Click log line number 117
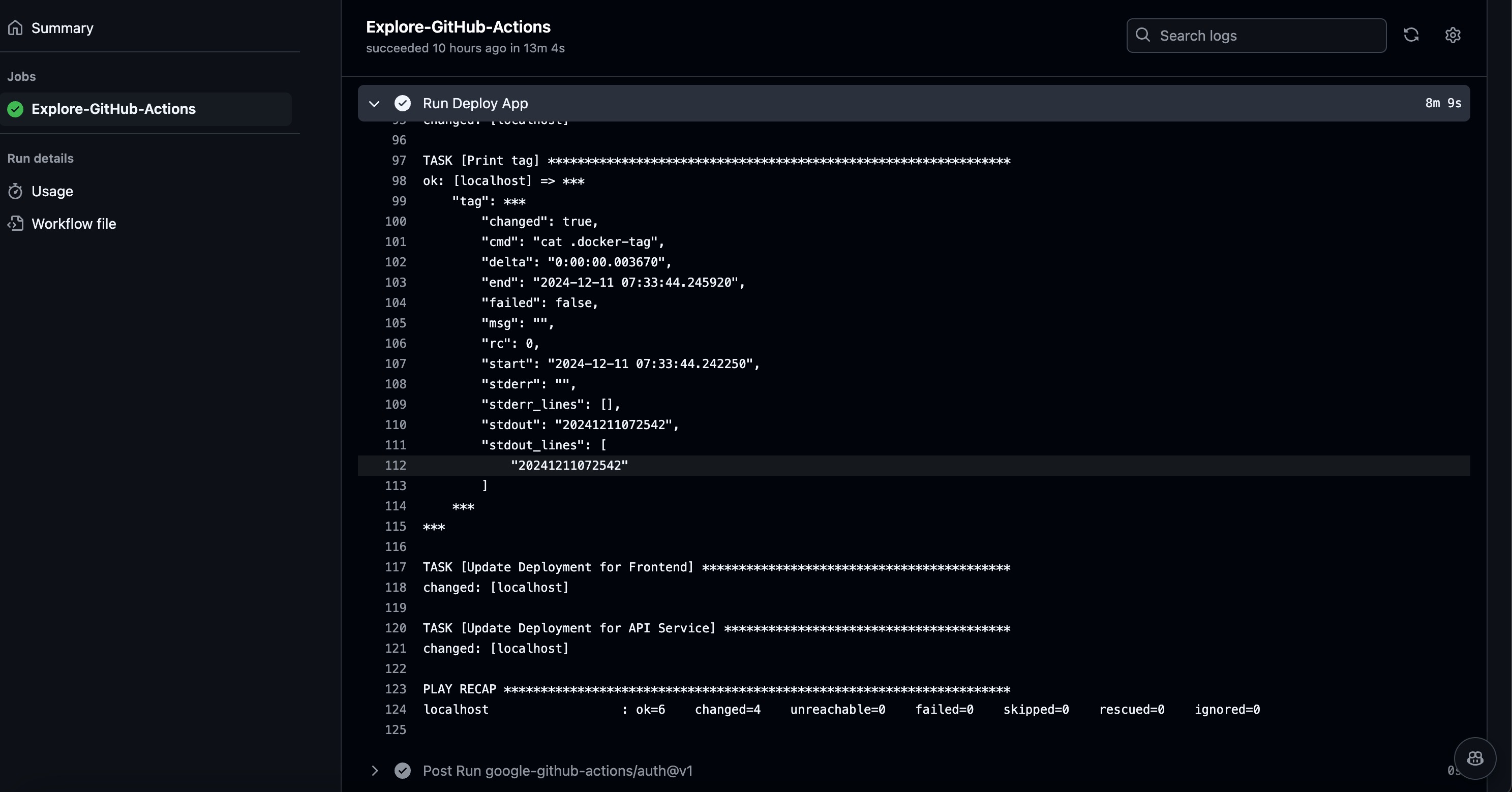Screen dimensions: 1512x792 pos(396,567)
